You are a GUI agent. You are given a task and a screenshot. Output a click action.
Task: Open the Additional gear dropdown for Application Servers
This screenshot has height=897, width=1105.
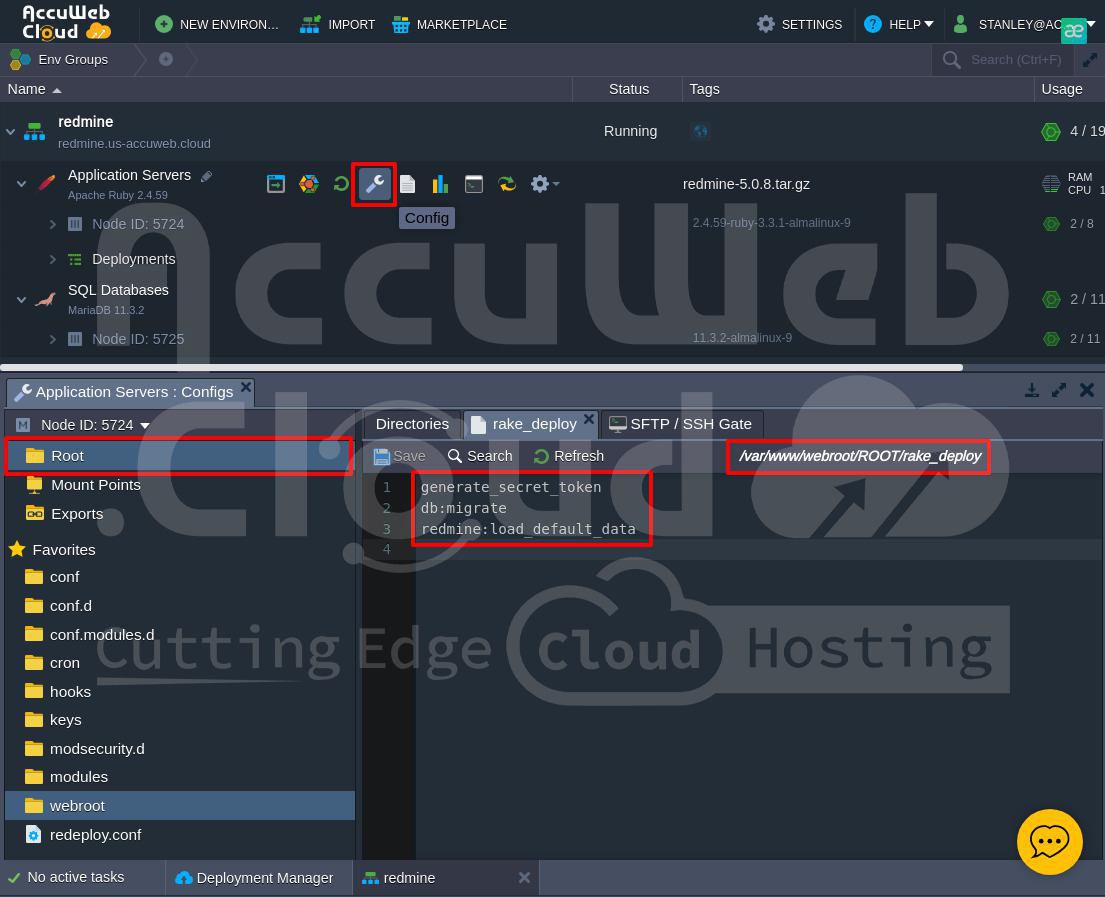544,184
